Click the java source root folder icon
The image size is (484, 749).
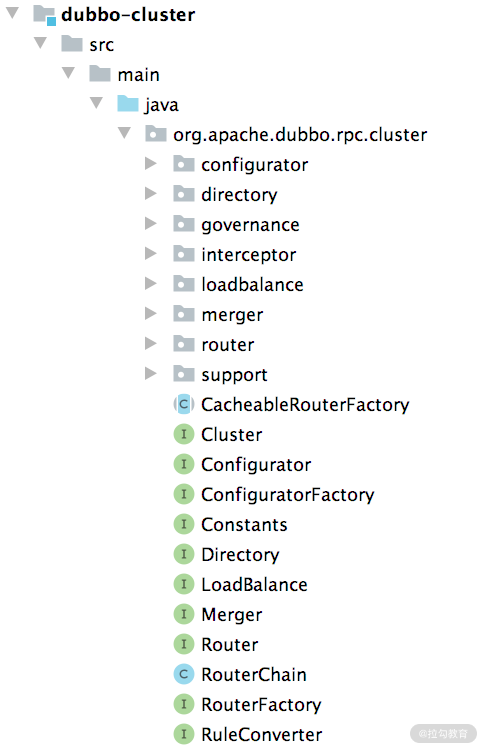[x=128, y=104]
